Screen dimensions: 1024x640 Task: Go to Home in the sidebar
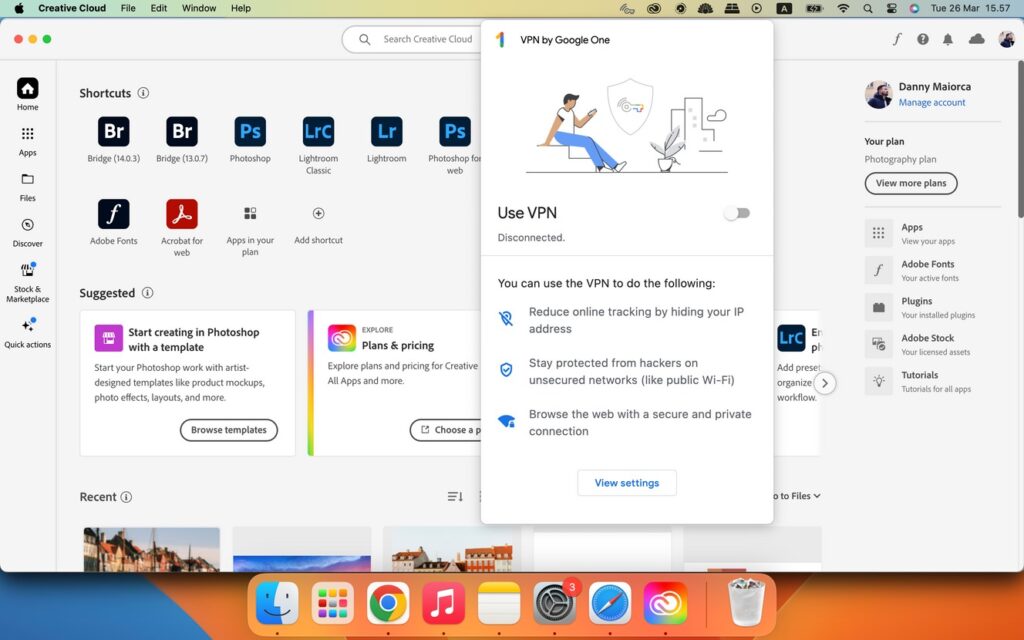coord(27,95)
